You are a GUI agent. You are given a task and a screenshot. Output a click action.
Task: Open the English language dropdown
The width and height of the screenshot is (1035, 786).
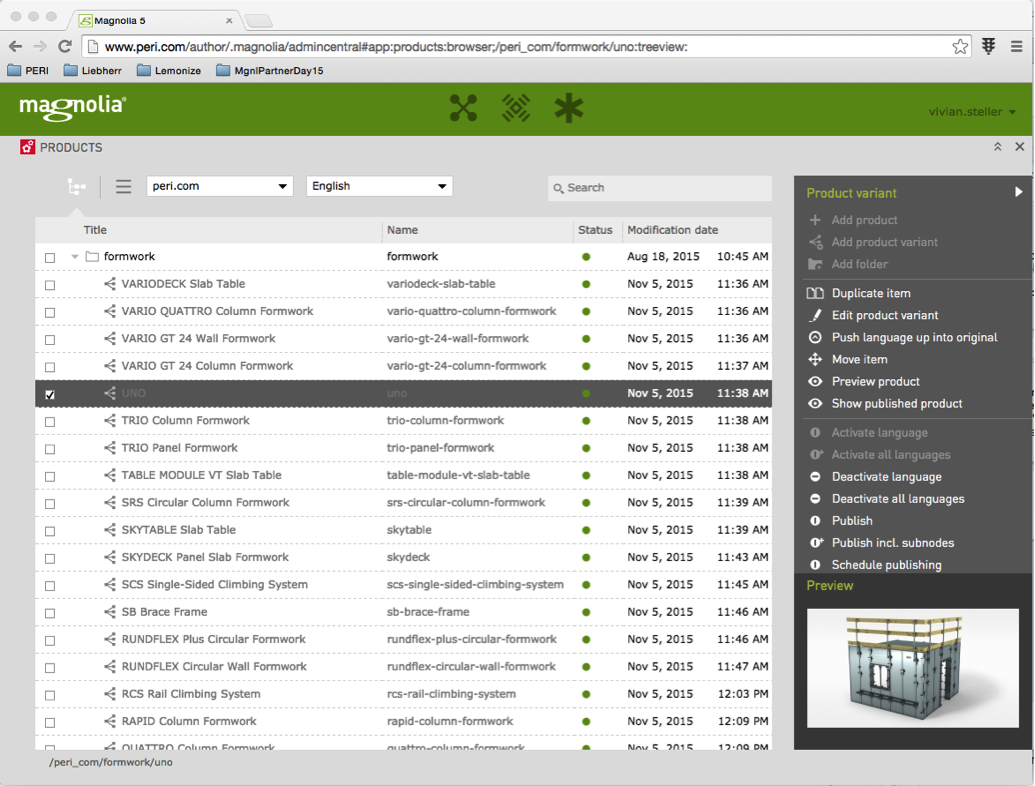point(379,186)
